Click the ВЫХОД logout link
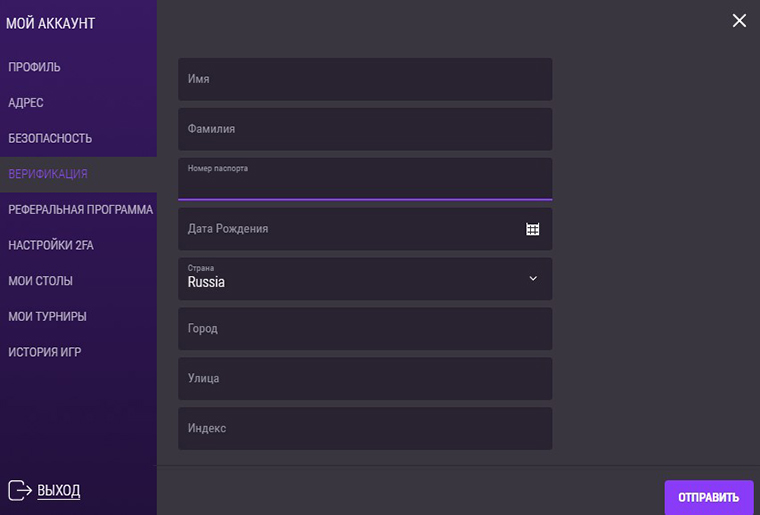Image resolution: width=760 pixels, height=515 pixels. (59, 490)
